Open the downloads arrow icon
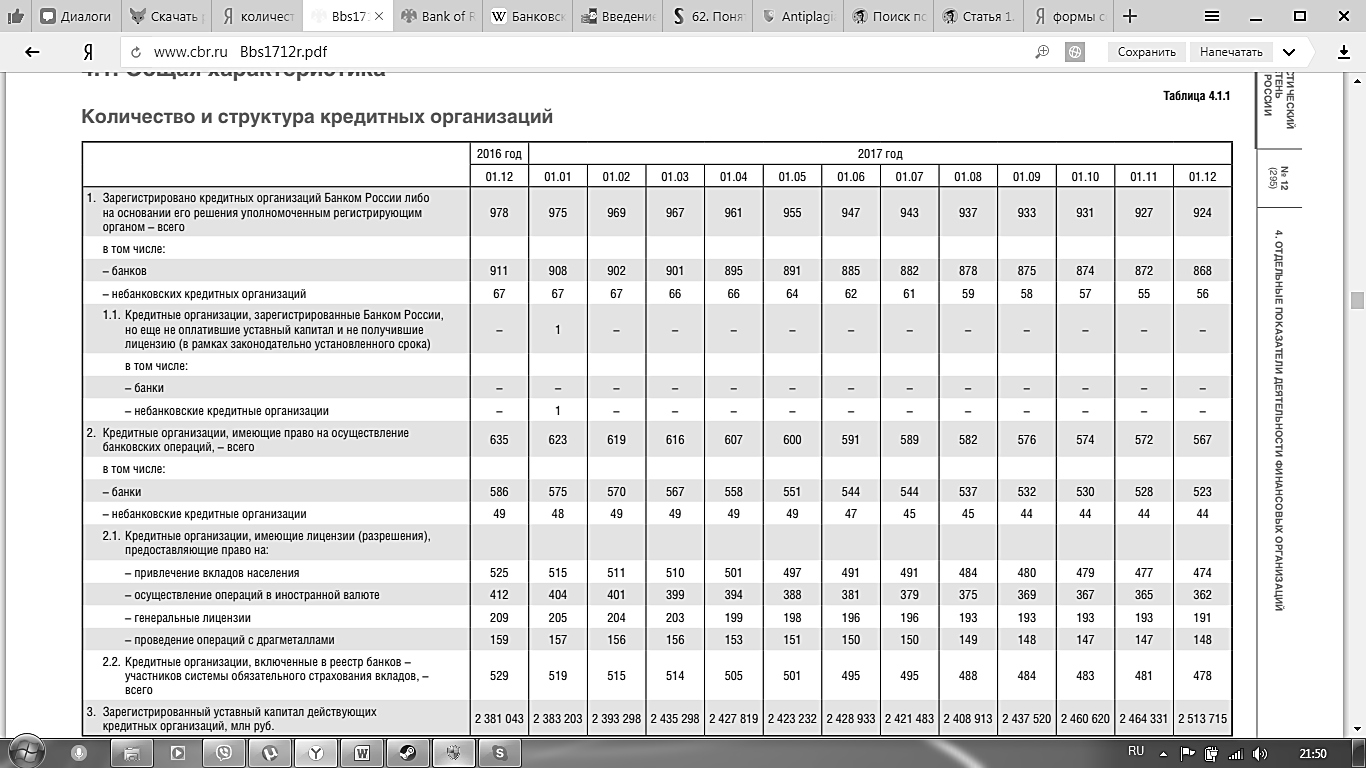 tap(1344, 52)
